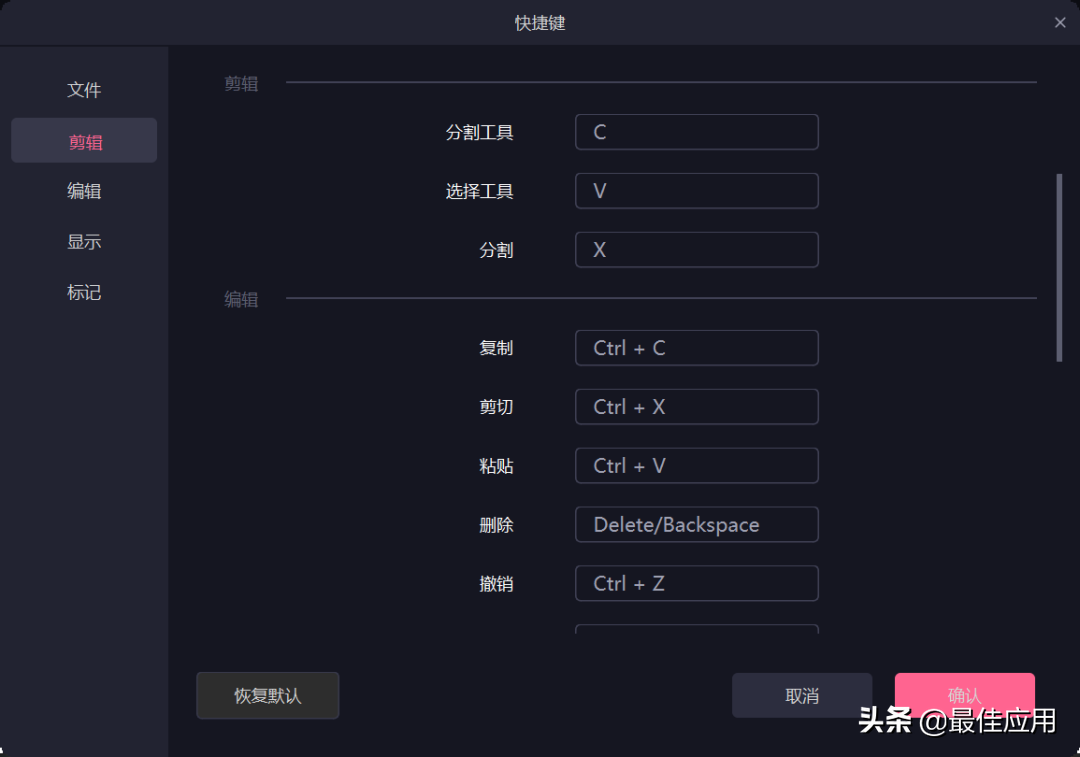The image size is (1080, 757).
Task: Click the 恢复默认 button
Action: point(267,696)
